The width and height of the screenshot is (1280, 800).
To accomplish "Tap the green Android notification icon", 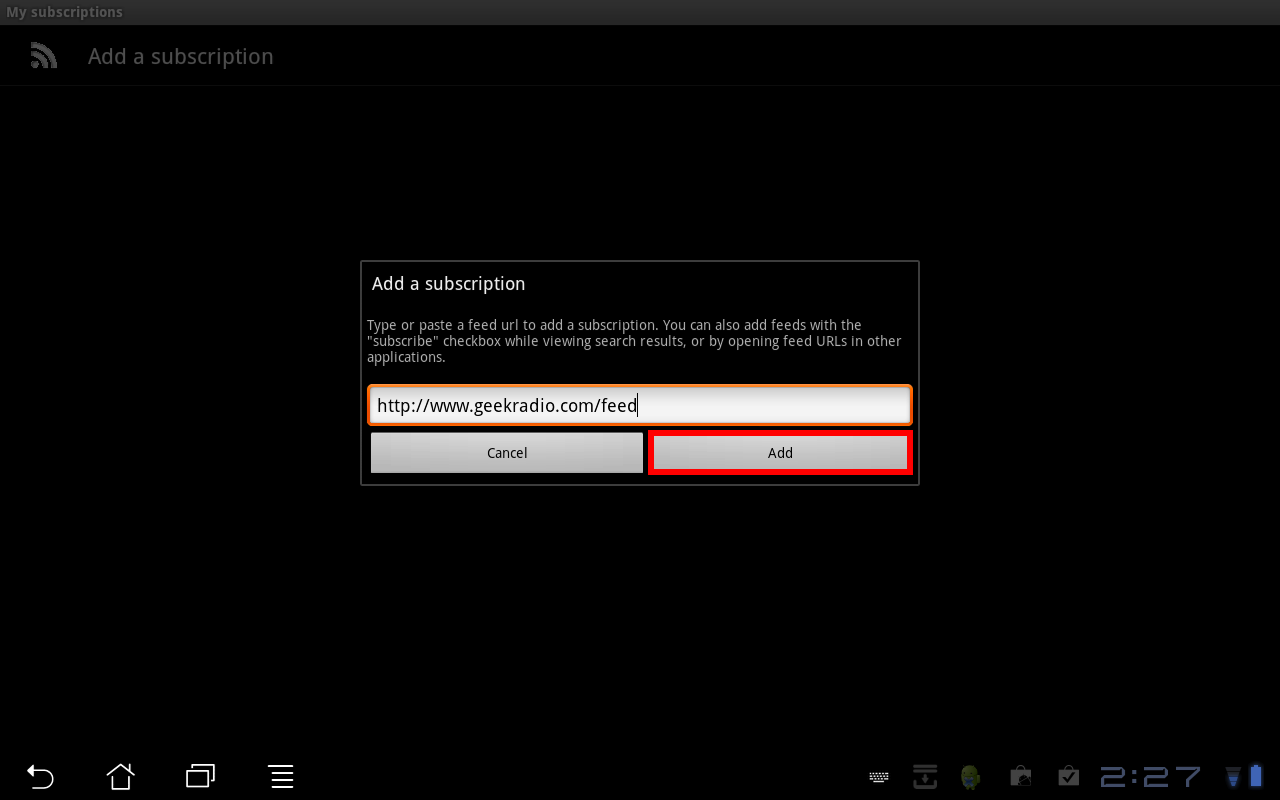I will 969,776.
